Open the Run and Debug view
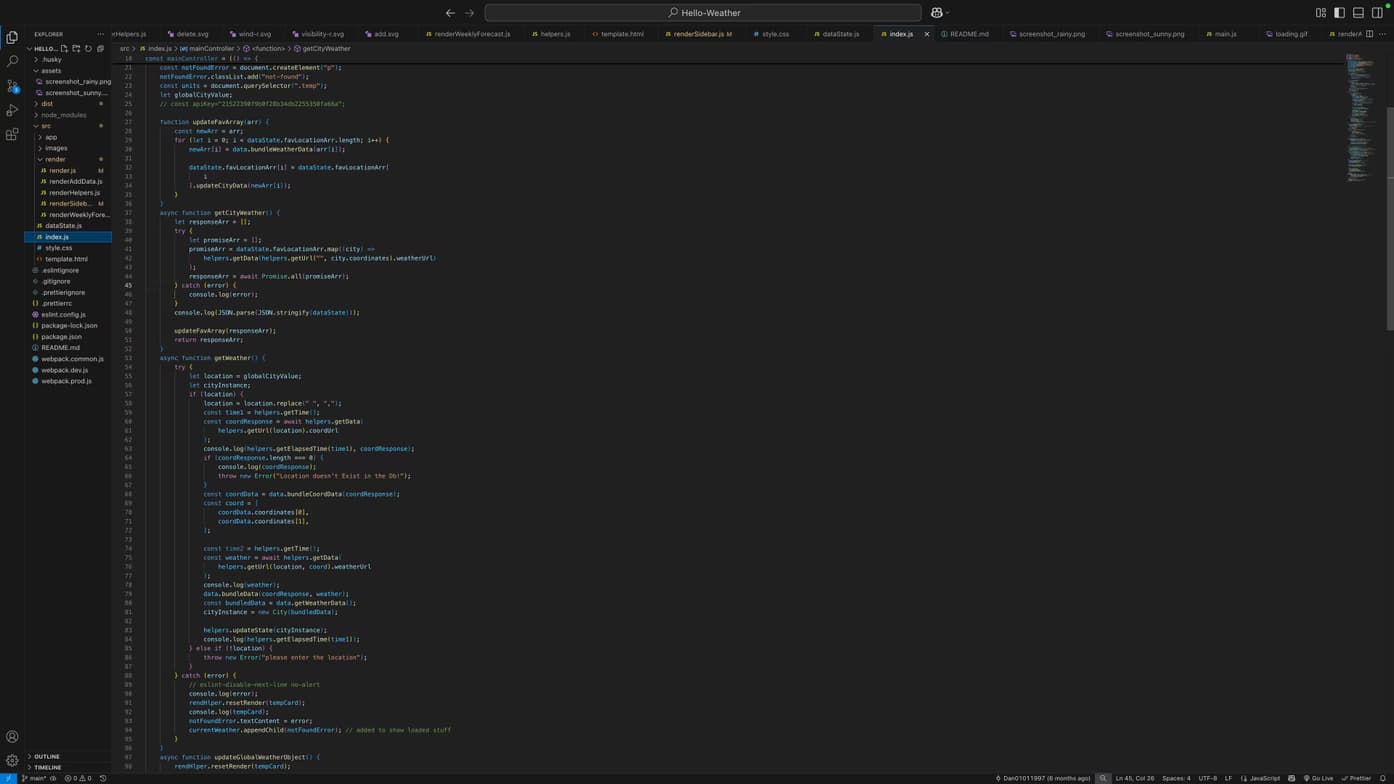1394x784 pixels. 12,110
